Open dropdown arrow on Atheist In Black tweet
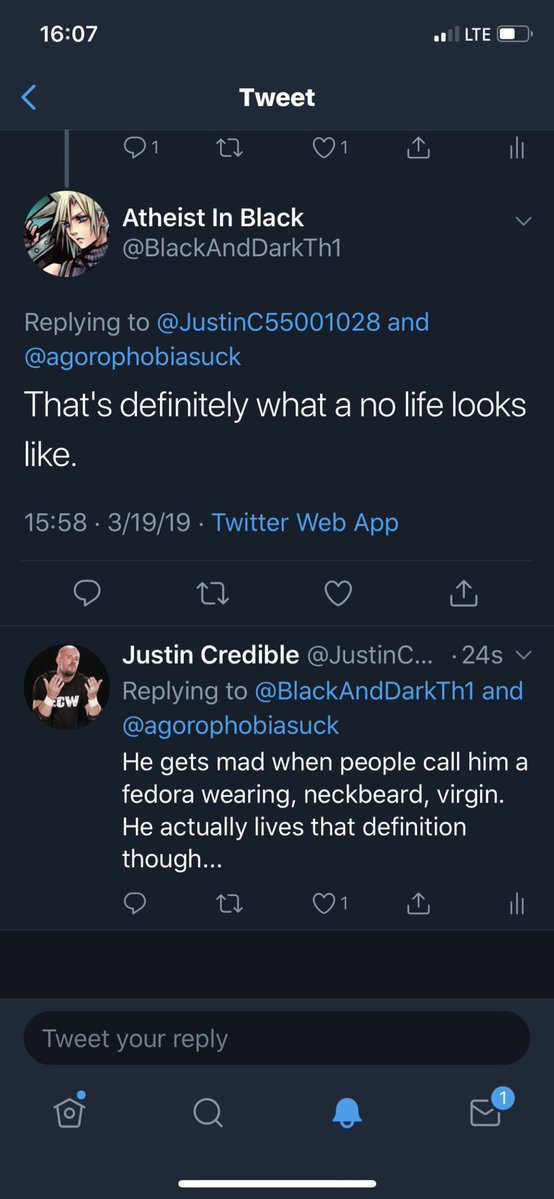Image resolution: width=554 pixels, height=1199 pixels. (523, 222)
